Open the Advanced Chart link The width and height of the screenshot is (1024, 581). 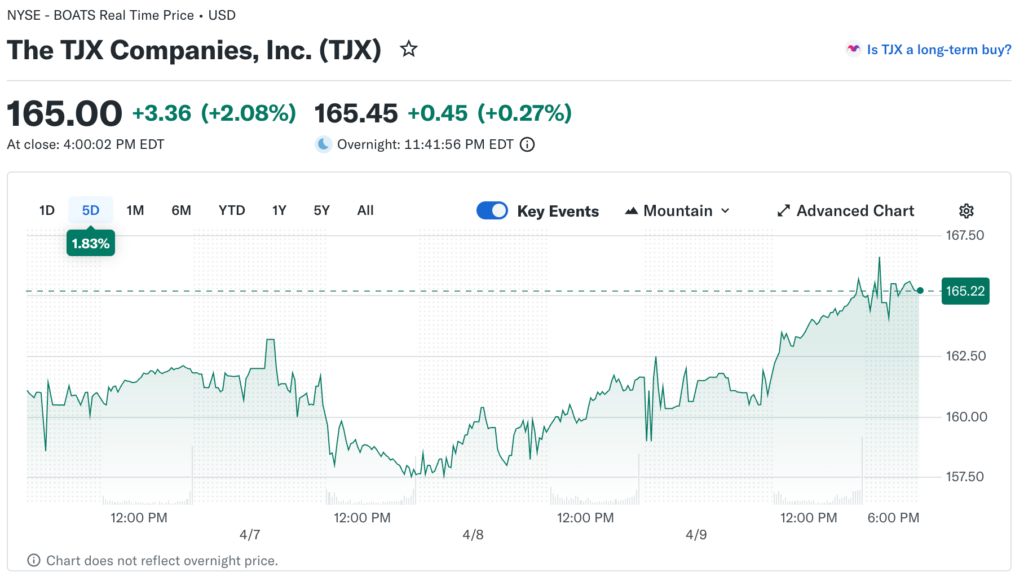(x=855, y=211)
